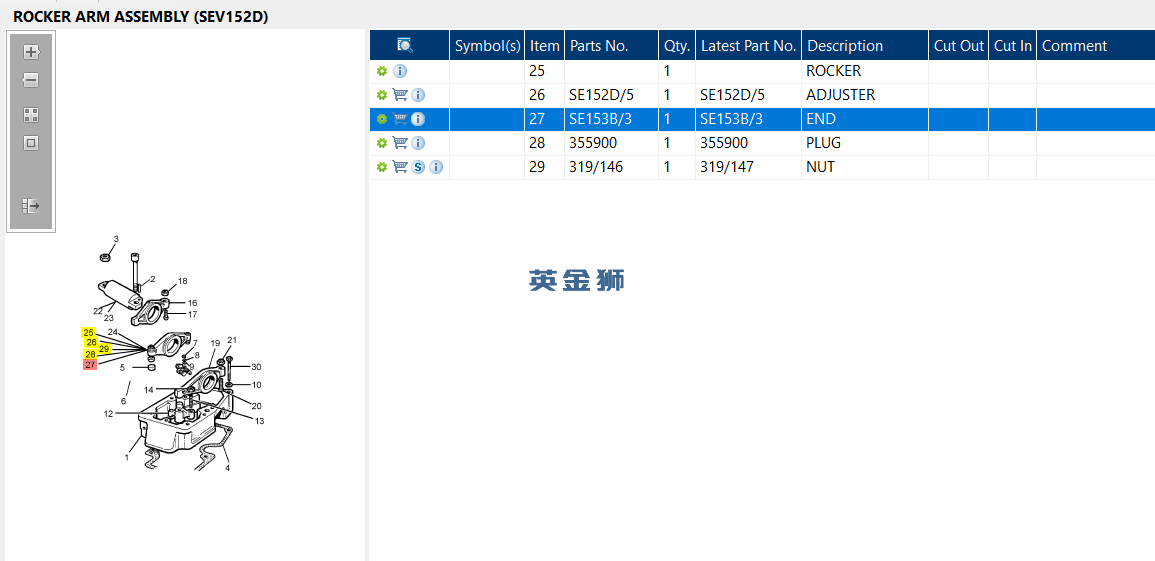Click green gear icon for END row
Viewport: 1155px width, 561px height.
point(382,119)
